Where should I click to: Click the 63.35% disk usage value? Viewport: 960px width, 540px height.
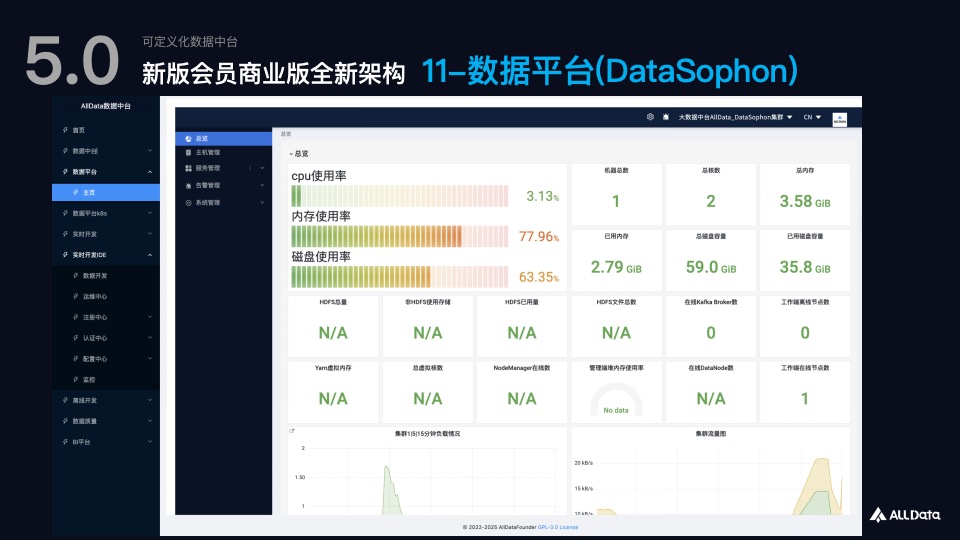pyautogui.click(x=539, y=277)
